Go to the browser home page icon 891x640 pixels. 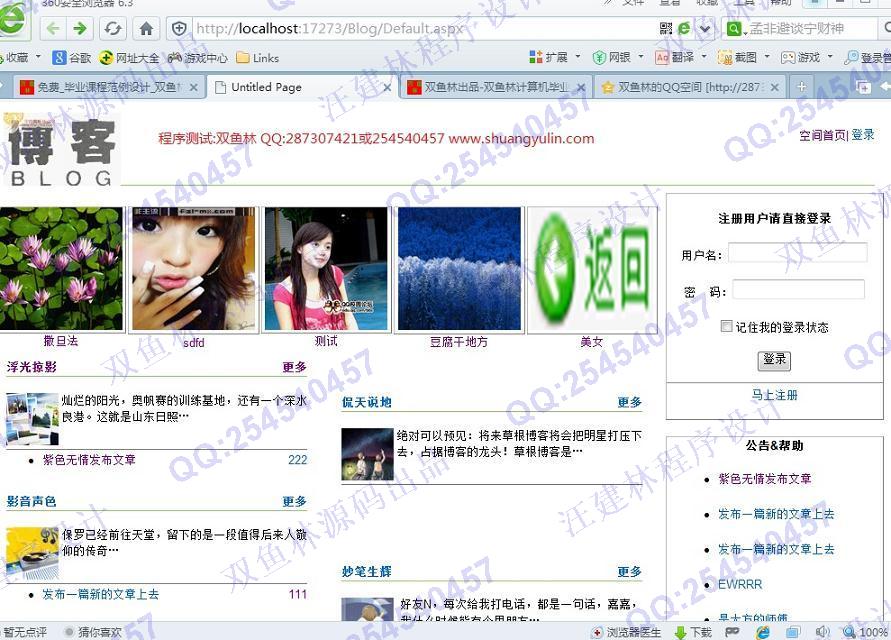[x=146, y=29]
